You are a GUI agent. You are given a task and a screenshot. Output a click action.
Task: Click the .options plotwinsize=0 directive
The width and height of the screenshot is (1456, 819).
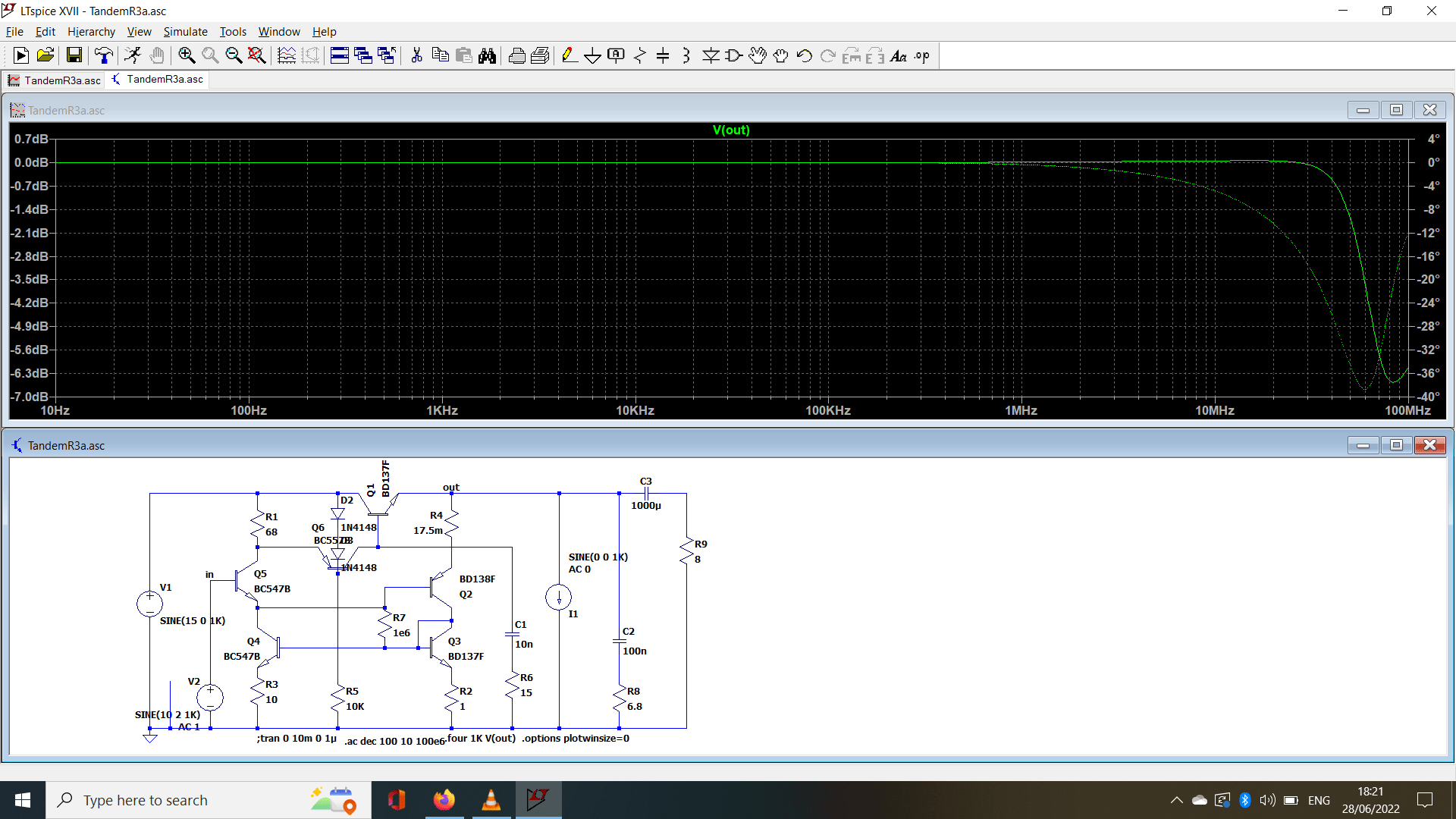pos(576,738)
